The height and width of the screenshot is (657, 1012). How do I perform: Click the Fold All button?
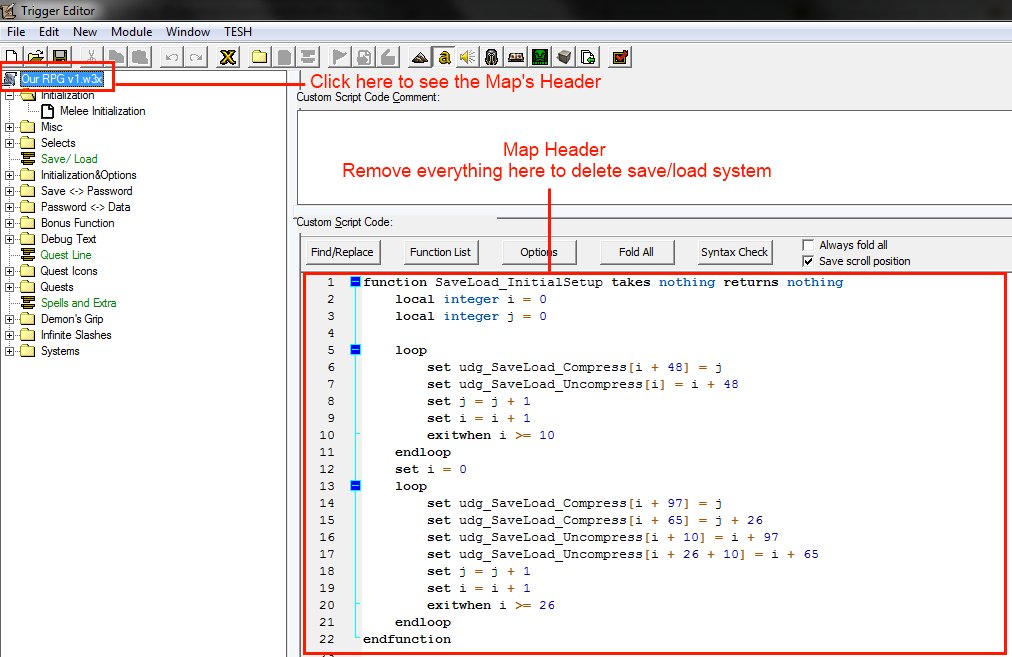coord(636,252)
